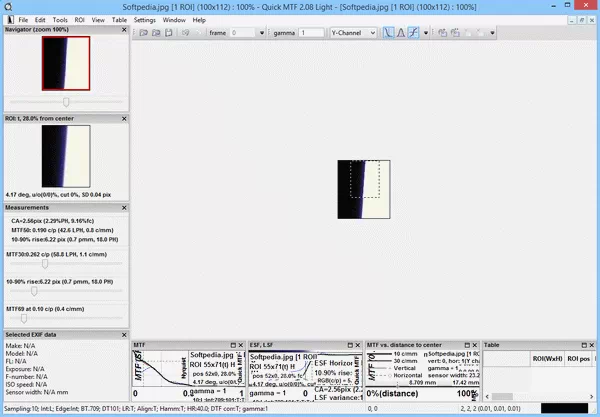
Task: Maximize the Table panel
Action: click(584, 345)
